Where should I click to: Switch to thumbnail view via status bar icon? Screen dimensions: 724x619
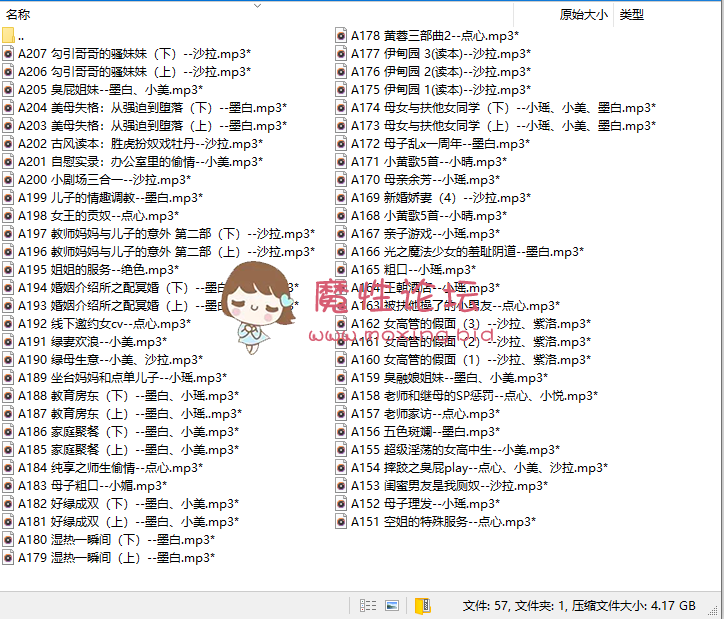pos(392,605)
